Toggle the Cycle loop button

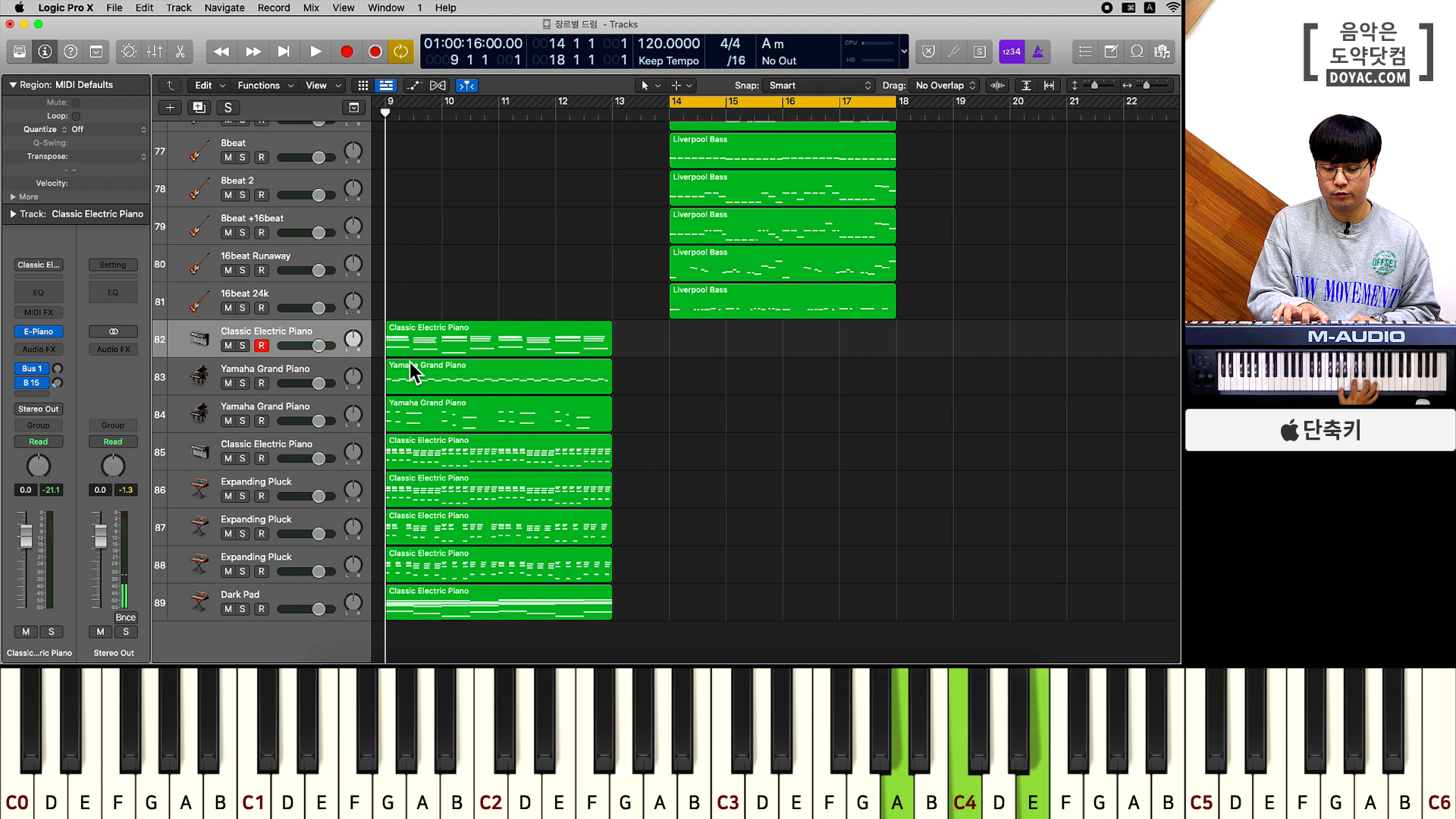400,52
